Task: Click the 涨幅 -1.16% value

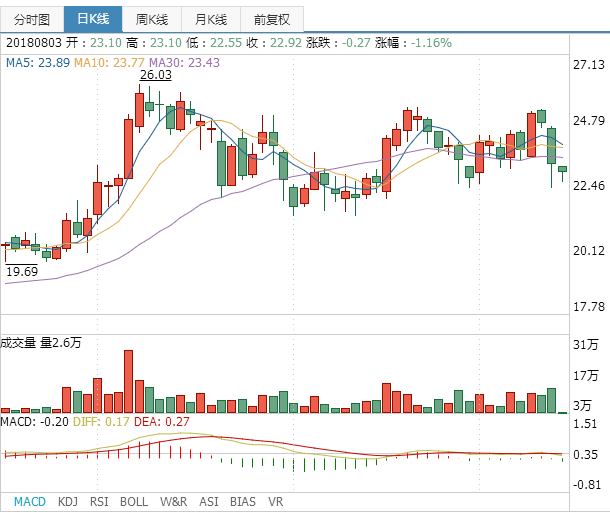Action: [413, 42]
